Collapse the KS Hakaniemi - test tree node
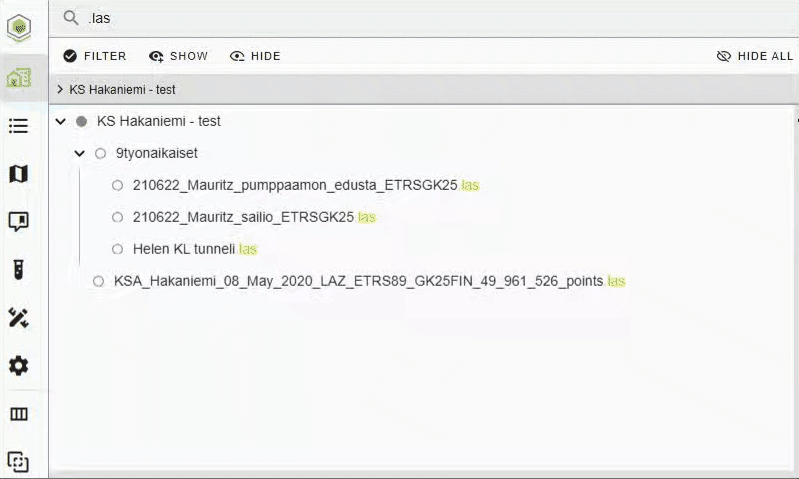Viewport: 799px width, 479px height. 61,121
